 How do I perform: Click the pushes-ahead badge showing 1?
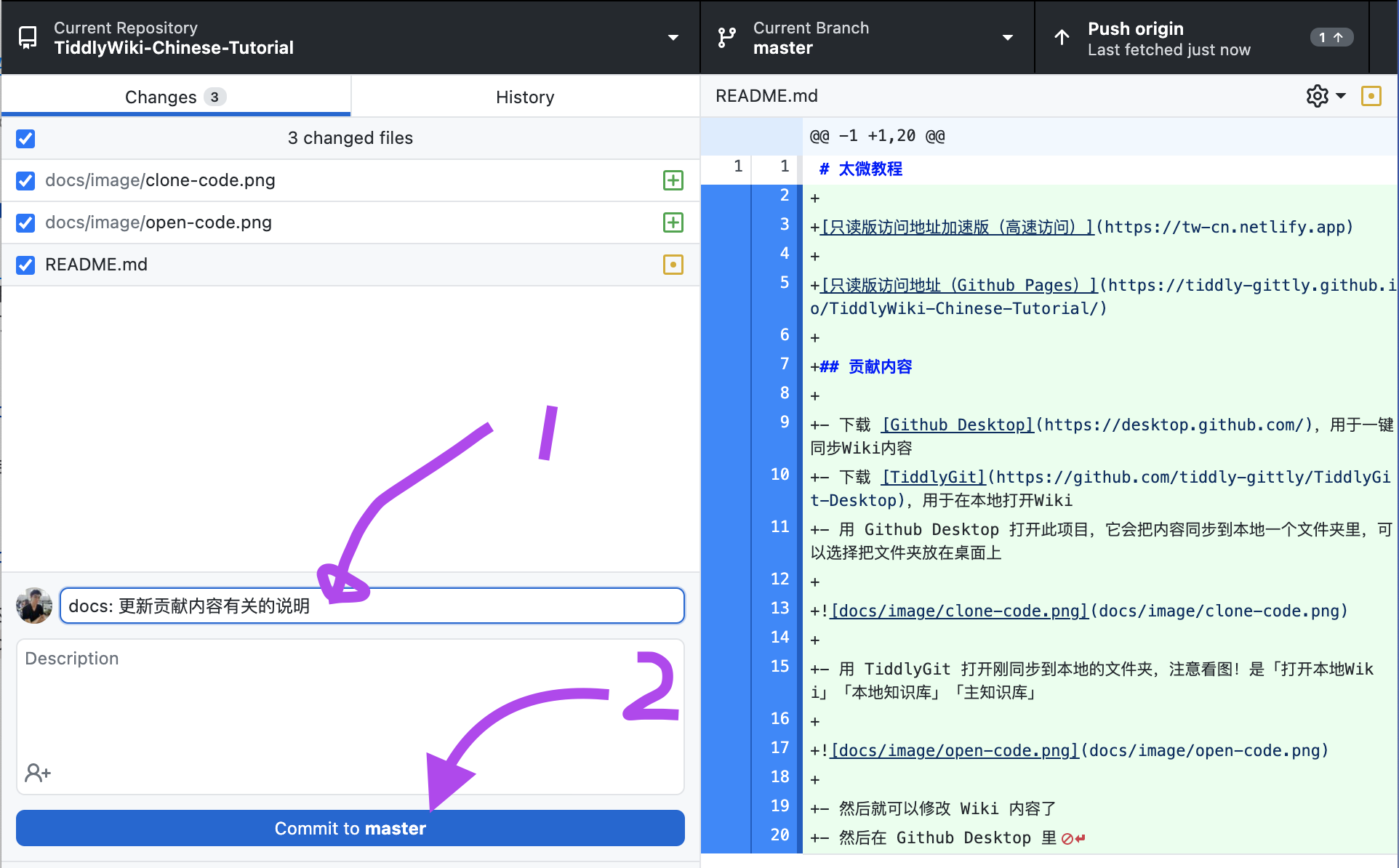click(x=1331, y=37)
